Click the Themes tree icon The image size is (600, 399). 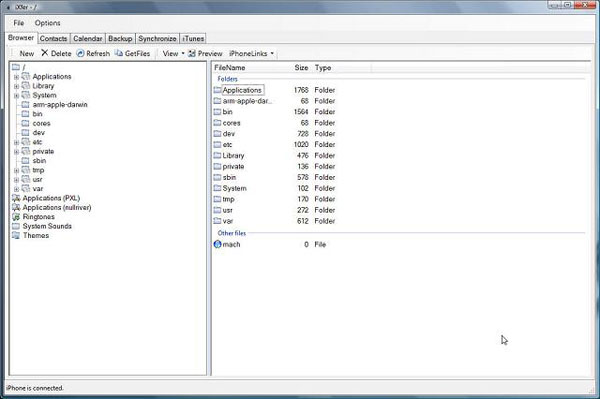pos(16,235)
